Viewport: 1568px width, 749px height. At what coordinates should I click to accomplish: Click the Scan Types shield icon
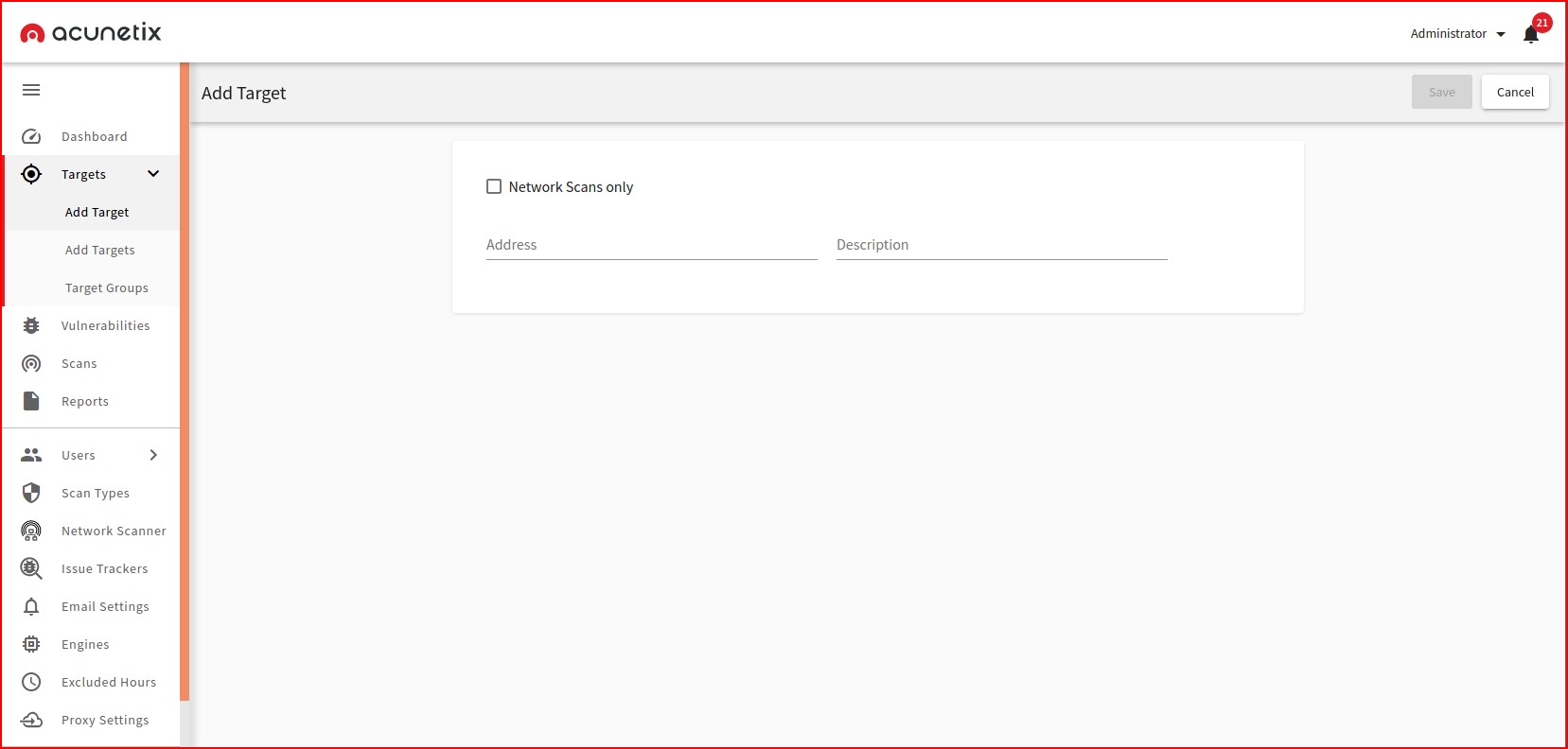31,493
